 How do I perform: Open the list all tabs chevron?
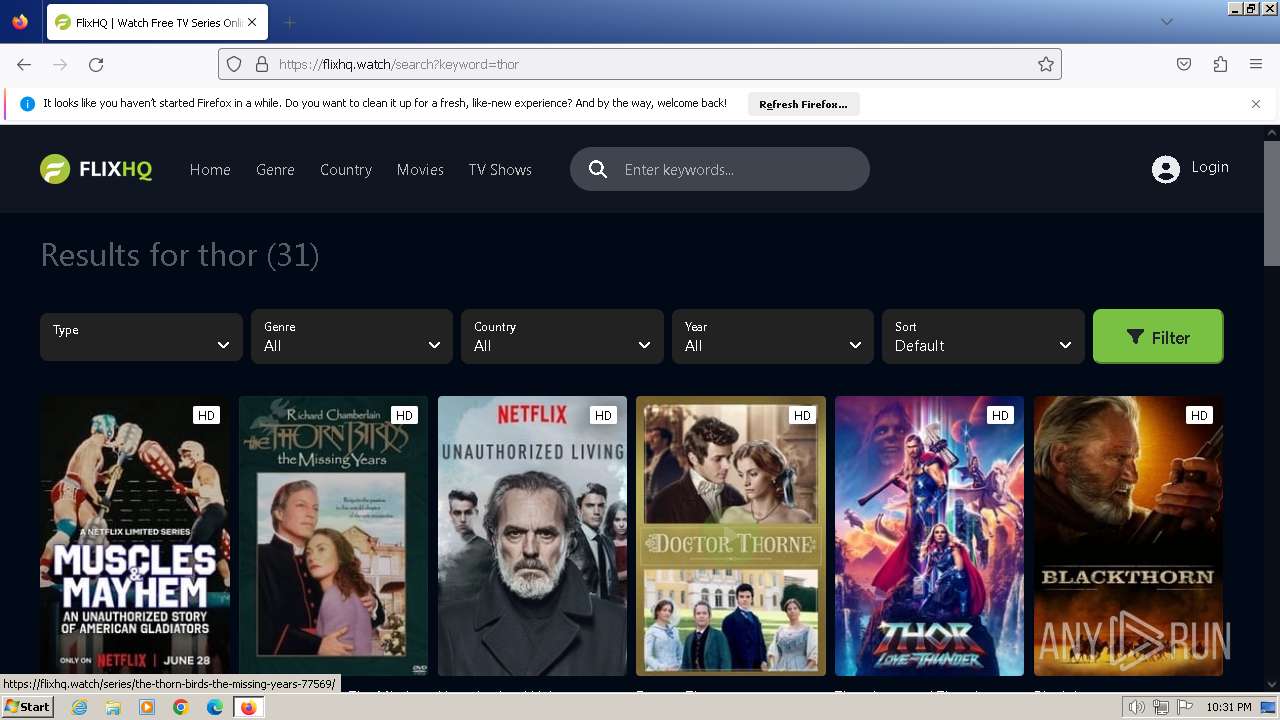[1167, 22]
